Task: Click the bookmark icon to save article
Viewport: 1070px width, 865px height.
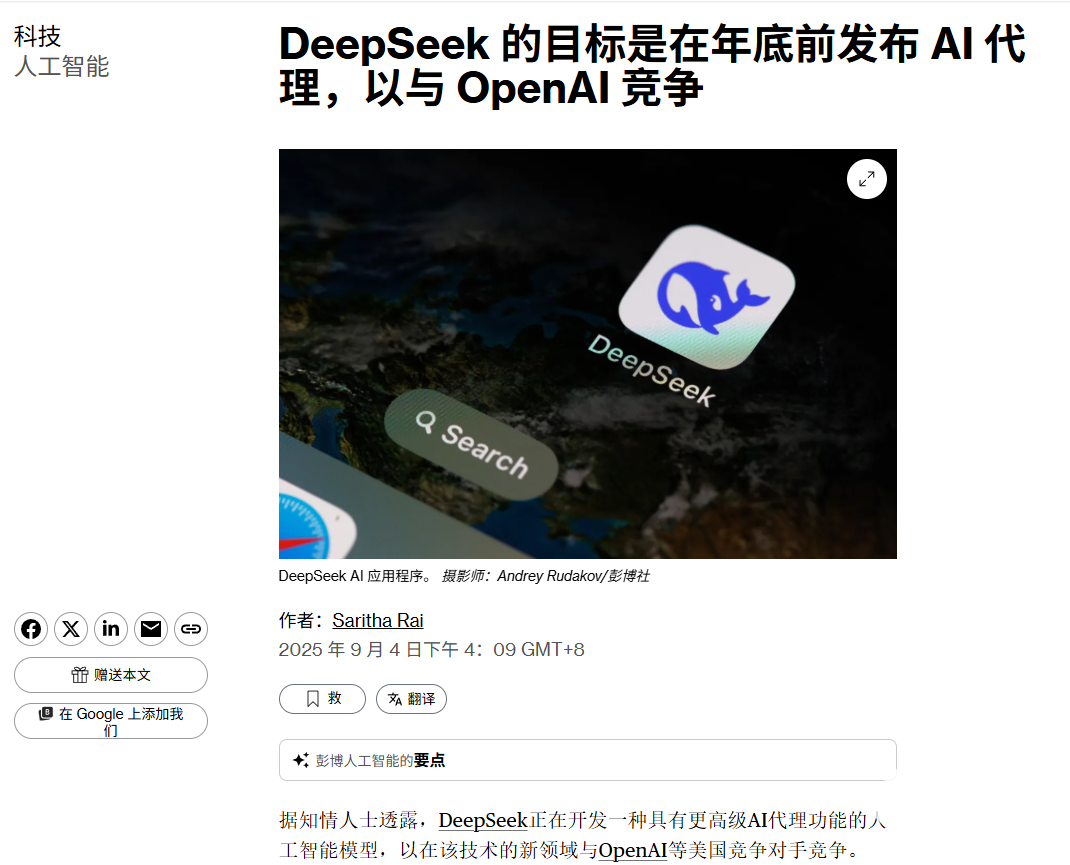Action: pos(313,699)
